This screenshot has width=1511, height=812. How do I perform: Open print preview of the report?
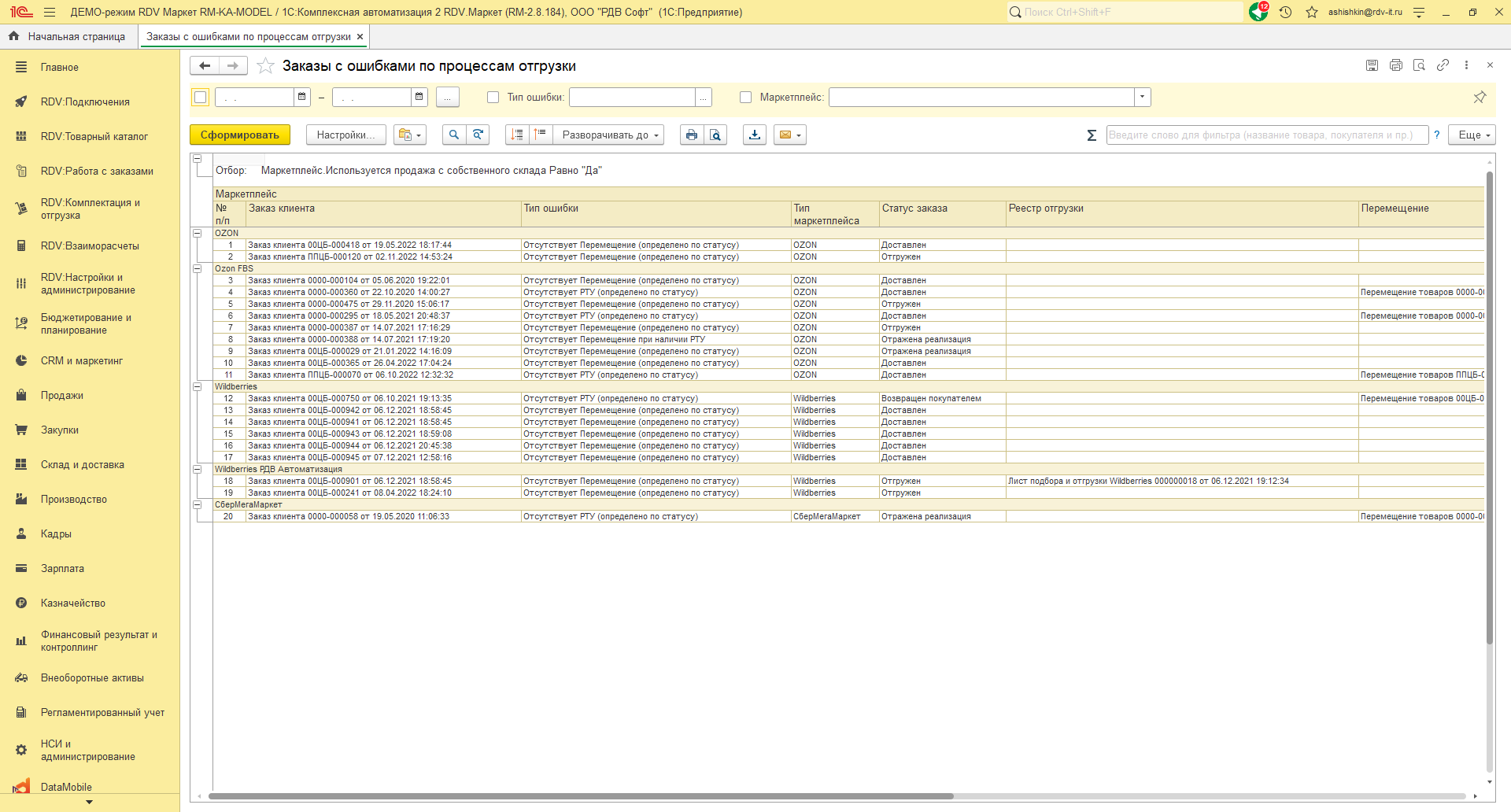[x=715, y=135]
